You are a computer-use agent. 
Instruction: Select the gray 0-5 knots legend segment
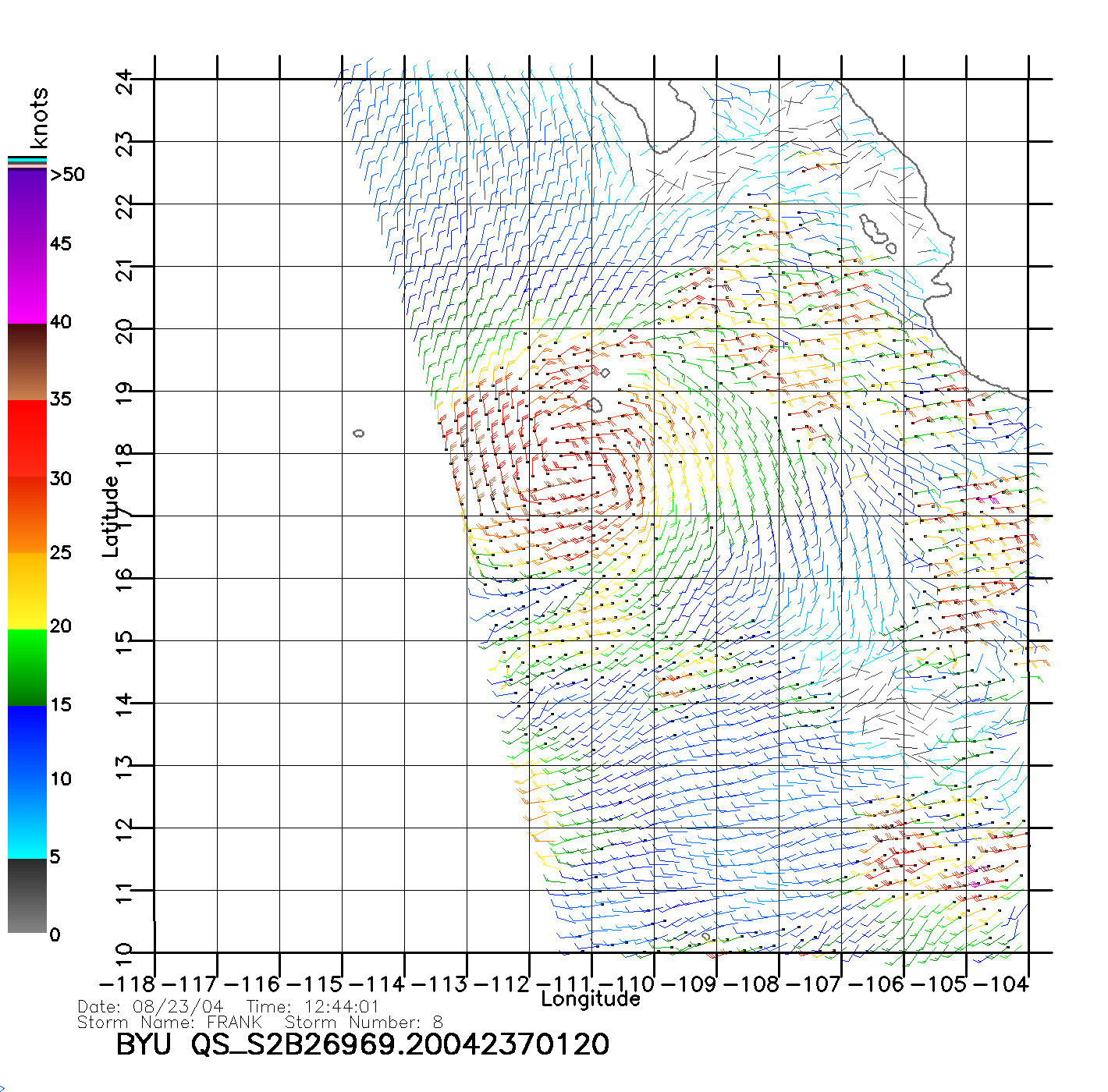pyautogui.click(x=27, y=895)
